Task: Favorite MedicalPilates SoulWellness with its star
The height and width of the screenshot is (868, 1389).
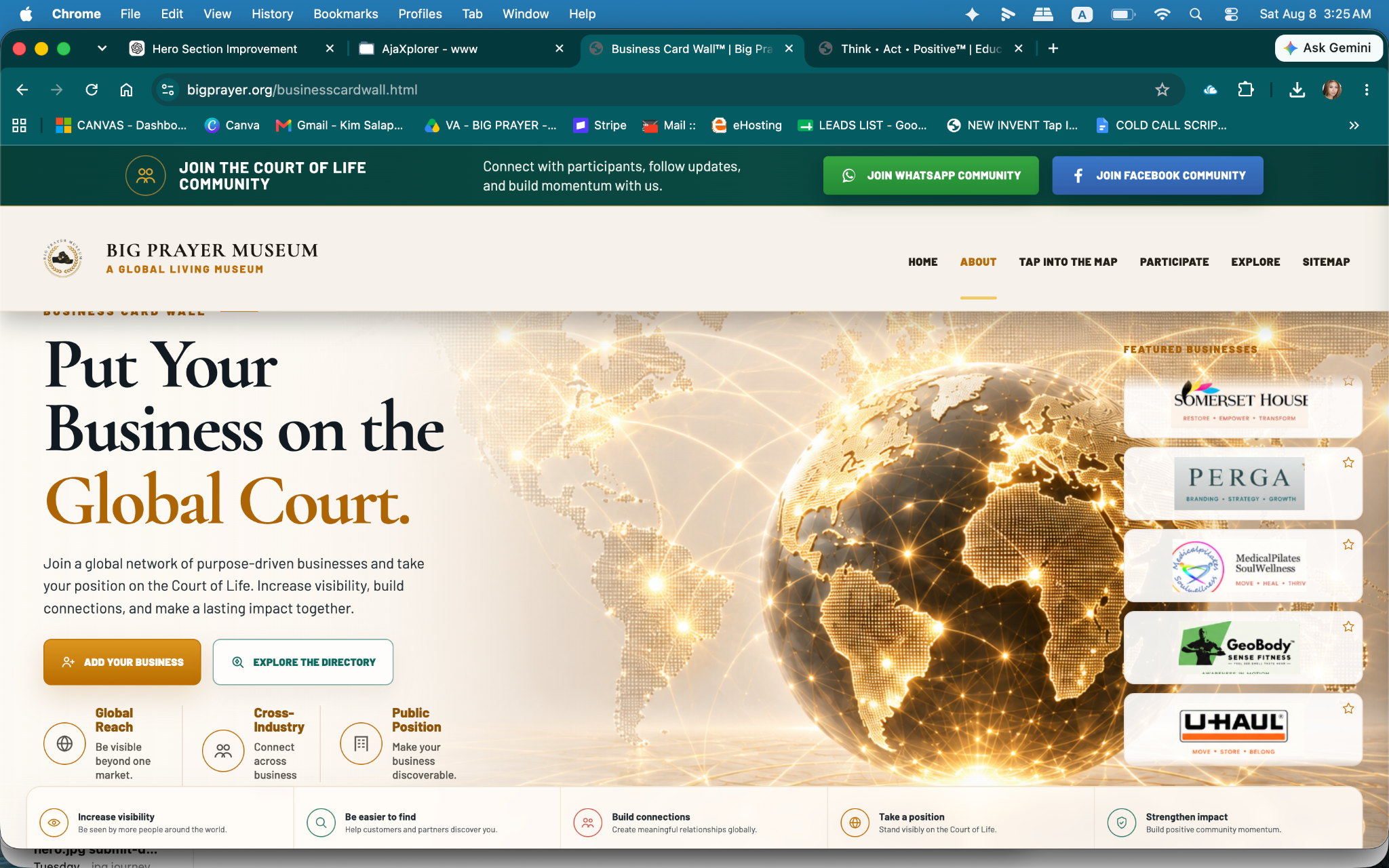Action: coord(1348,545)
